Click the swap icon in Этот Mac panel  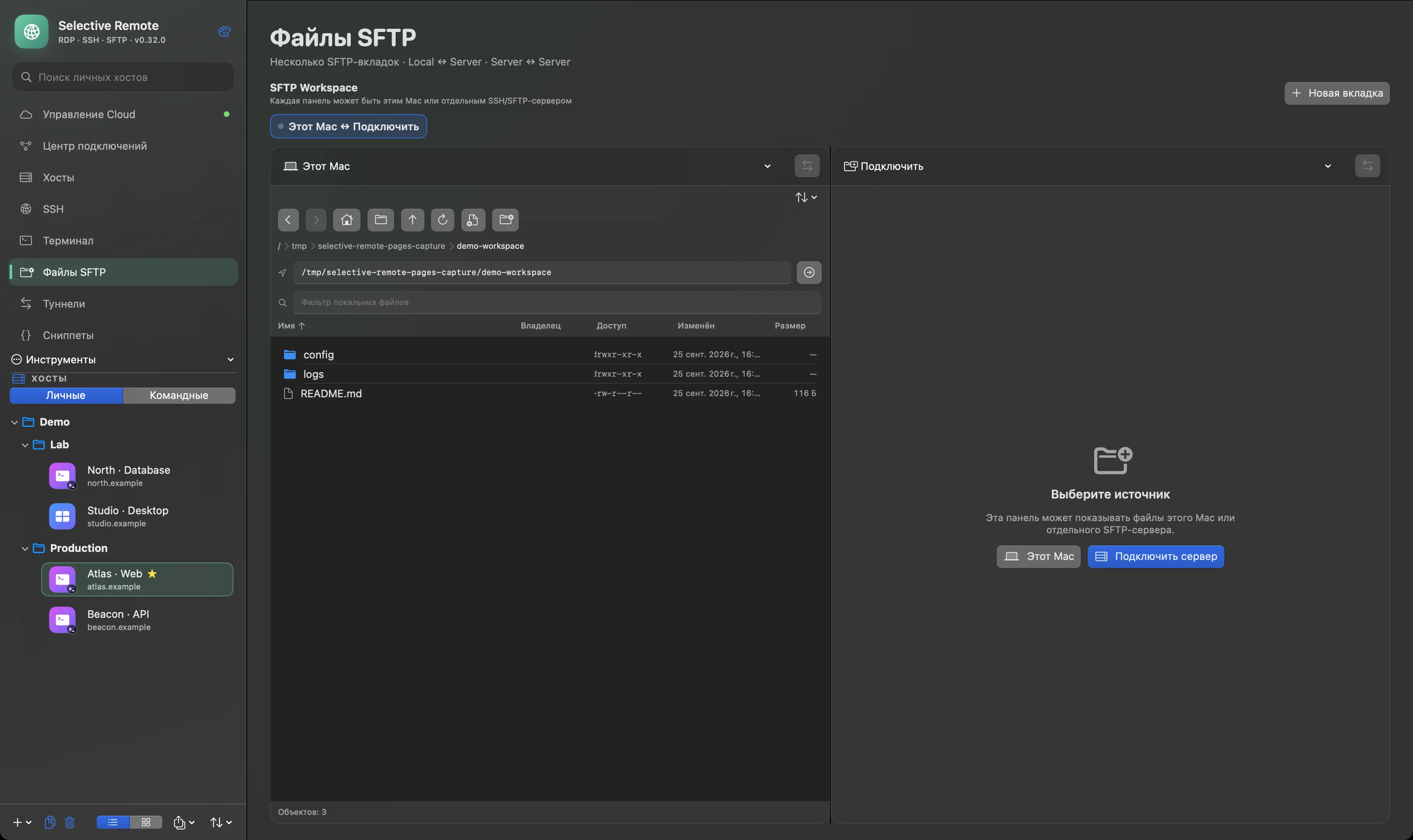(807, 166)
